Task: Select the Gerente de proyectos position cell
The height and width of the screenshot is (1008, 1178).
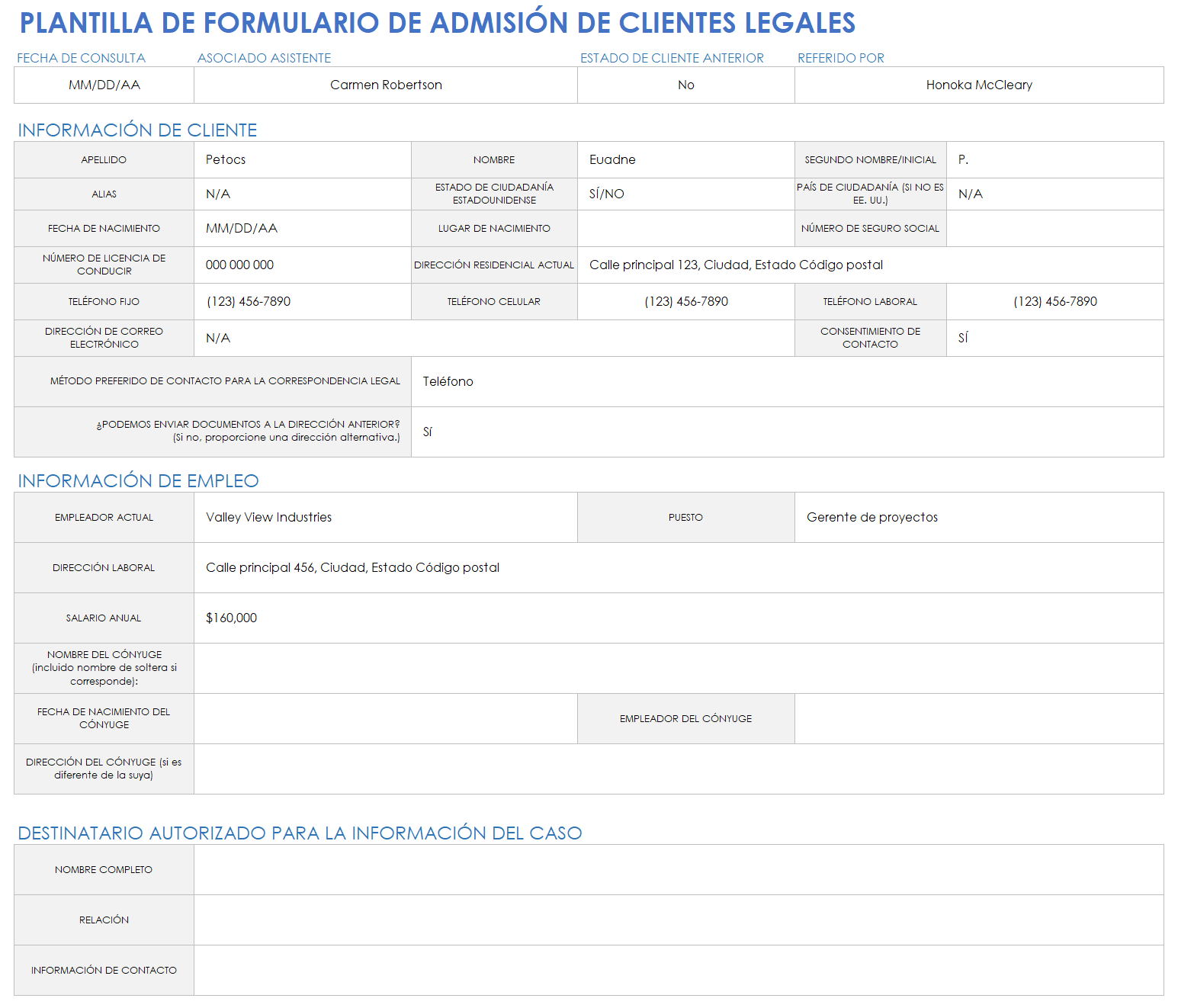Action: (979, 517)
